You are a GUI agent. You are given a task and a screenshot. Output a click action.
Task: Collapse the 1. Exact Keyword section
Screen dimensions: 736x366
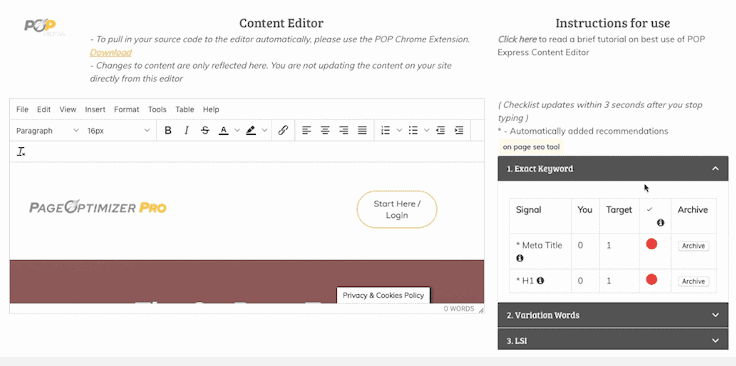pyautogui.click(x=613, y=168)
